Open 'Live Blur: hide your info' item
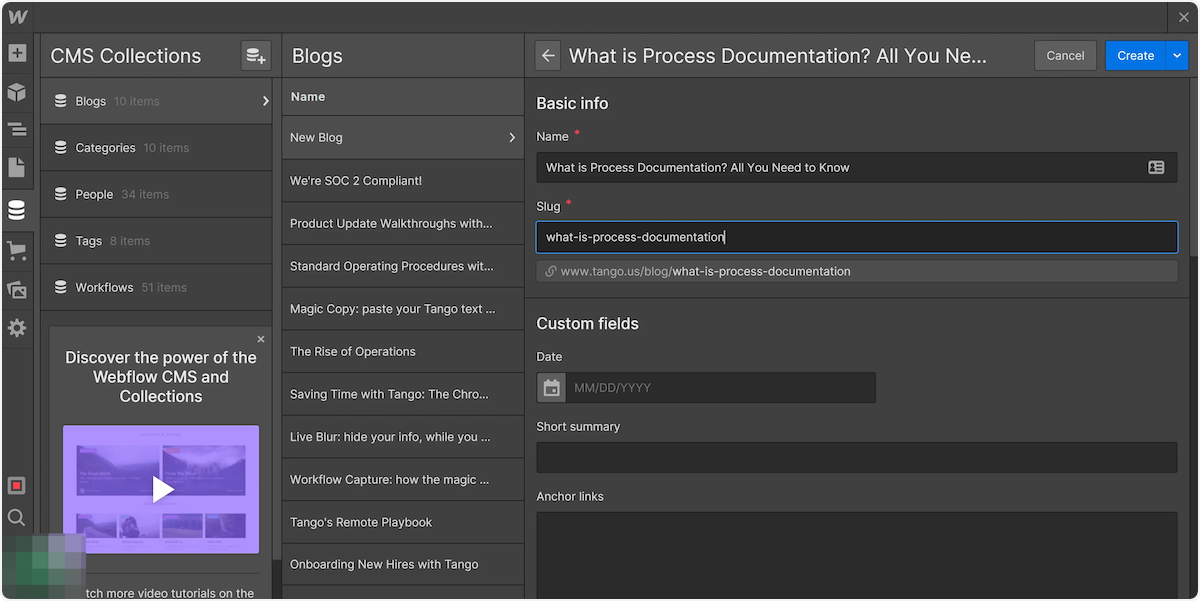This screenshot has width=1200, height=601. pos(403,437)
